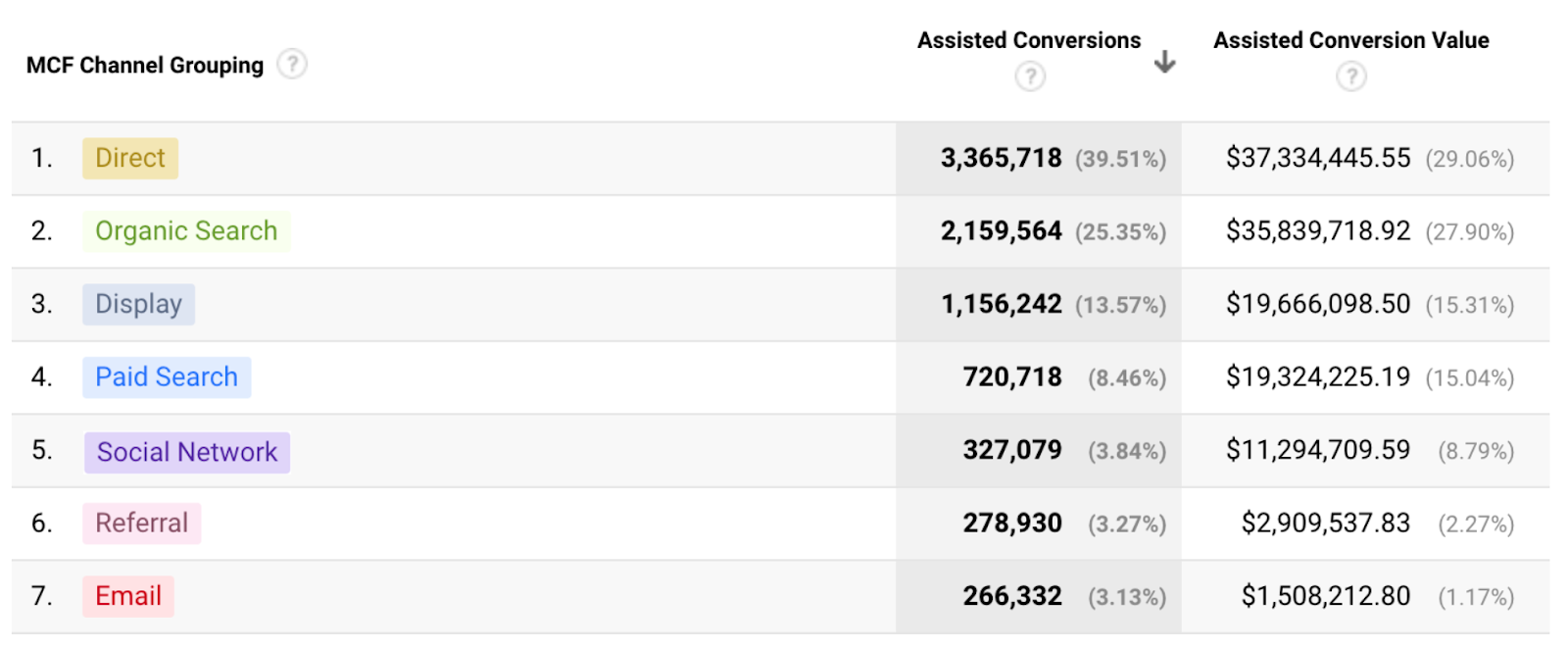
Task: Open the Social Network channel
Action: click(187, 453)
